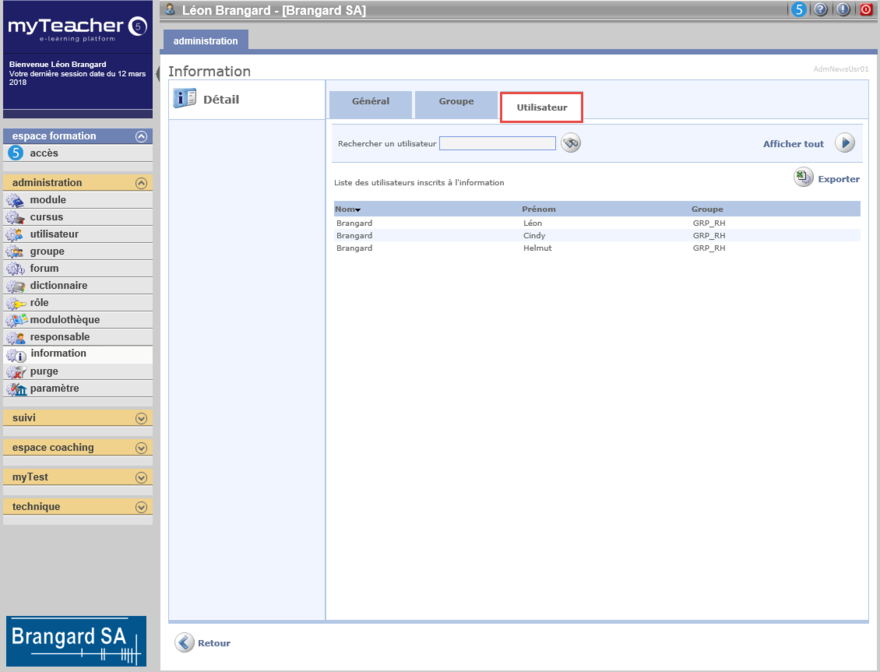This screenshot has height=672, width=880.
Task: Expand the espace coaching section
Action: (141, 448)
